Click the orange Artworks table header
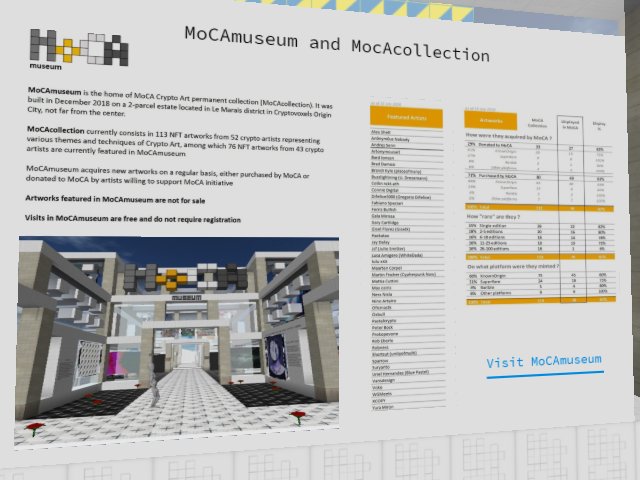Screen dimensions: 640x480 pyautogui.click(x=491, y=121)
